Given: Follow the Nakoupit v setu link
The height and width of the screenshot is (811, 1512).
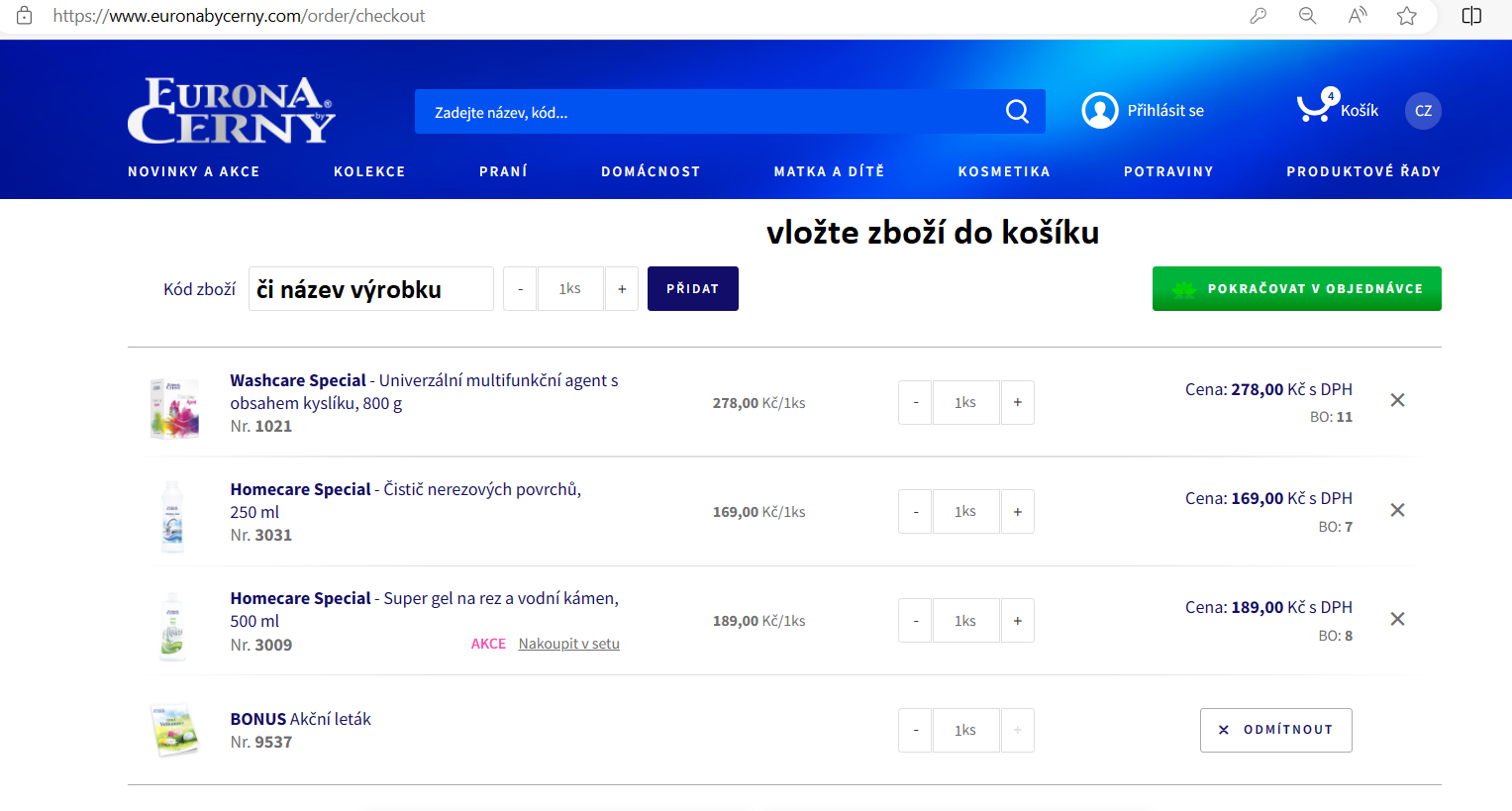Looking at the screenshot, I should point(568,644).
